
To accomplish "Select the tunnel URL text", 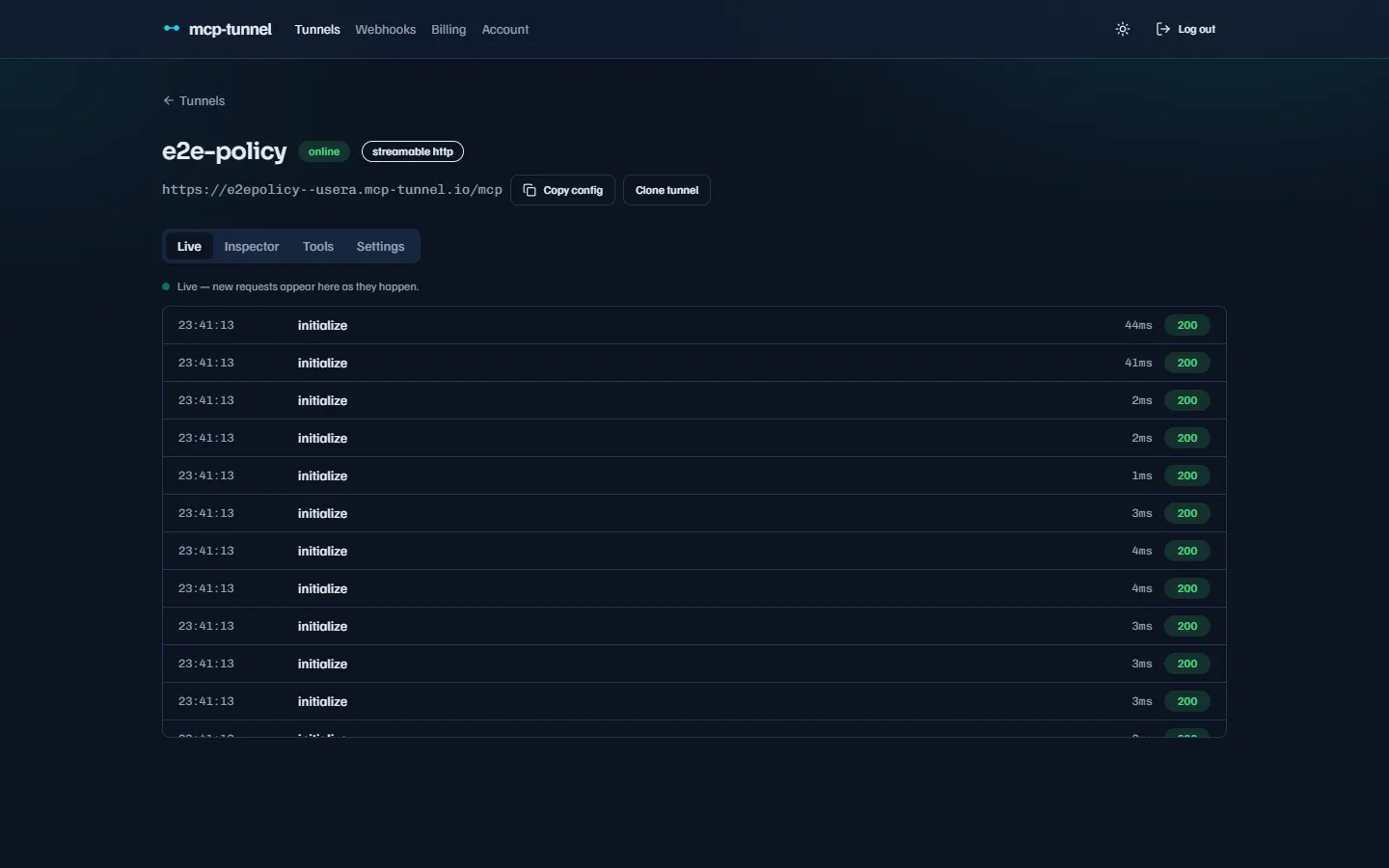I will (x=332, y=190).
